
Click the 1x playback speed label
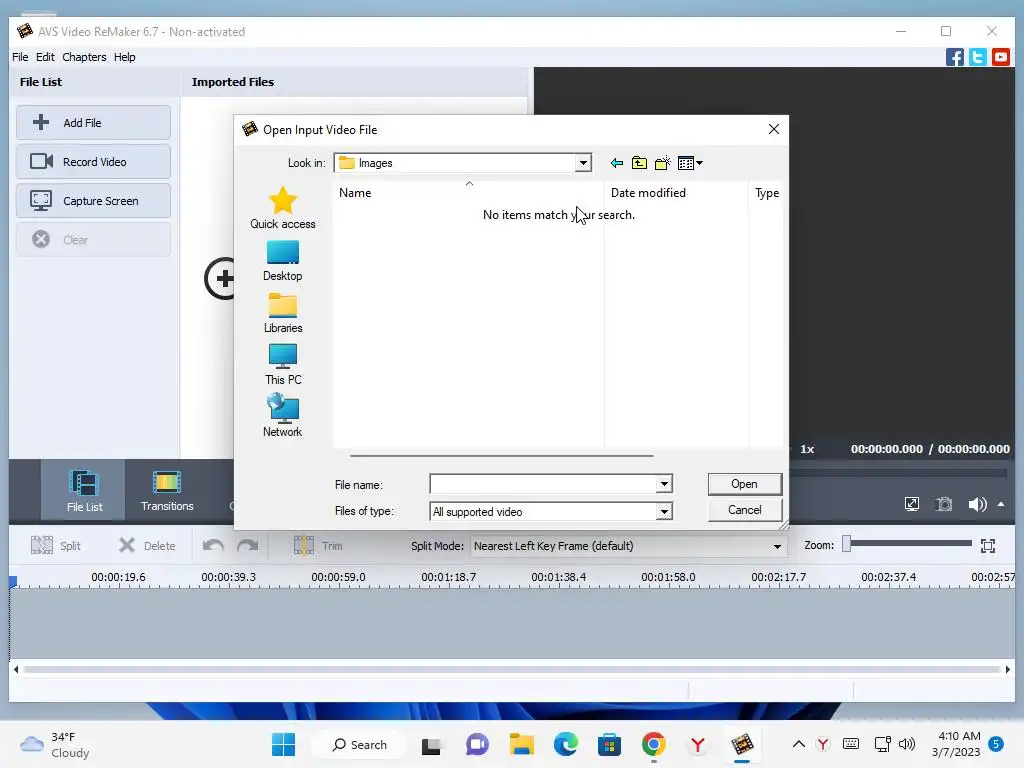click(807, 449)
